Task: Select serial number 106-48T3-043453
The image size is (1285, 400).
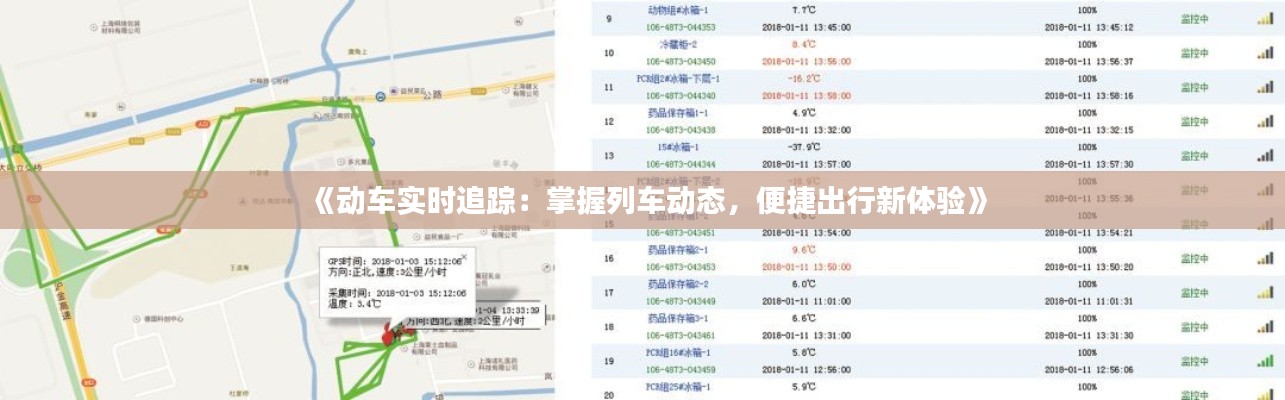Action: click(x=680, y=266)
